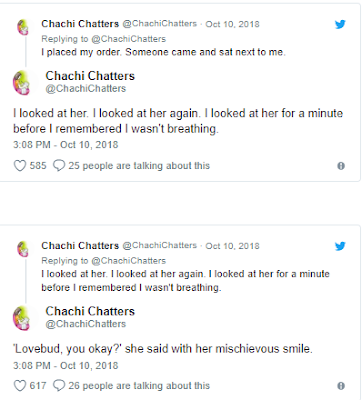Open '26 people are talking about this'
The image size is (362, 400).
pyautogui.click(x=139, y=386)
